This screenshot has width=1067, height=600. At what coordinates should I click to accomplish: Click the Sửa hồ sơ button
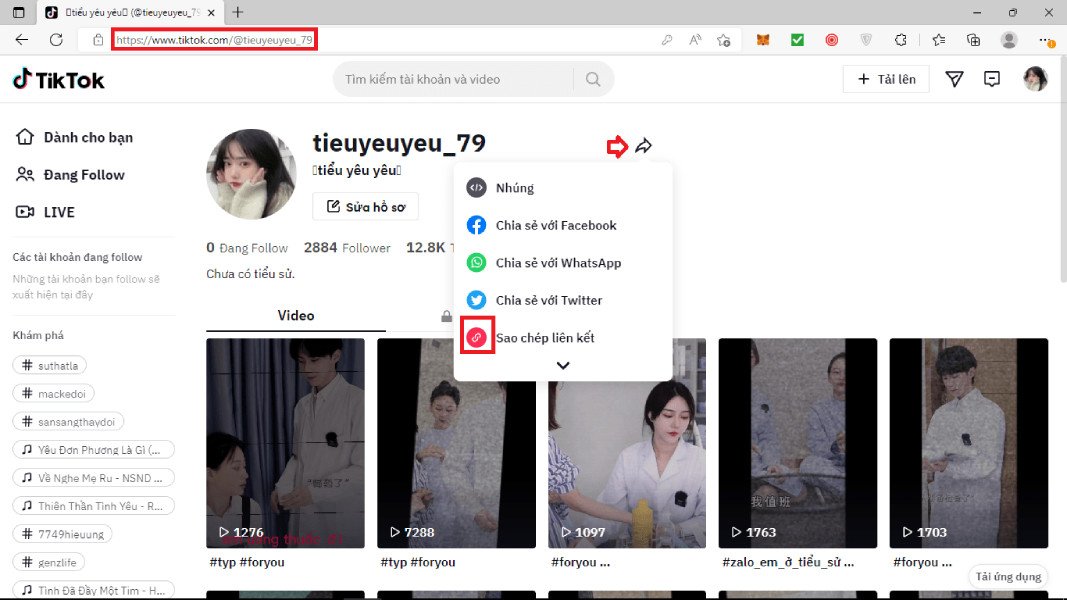pos(365,206)
